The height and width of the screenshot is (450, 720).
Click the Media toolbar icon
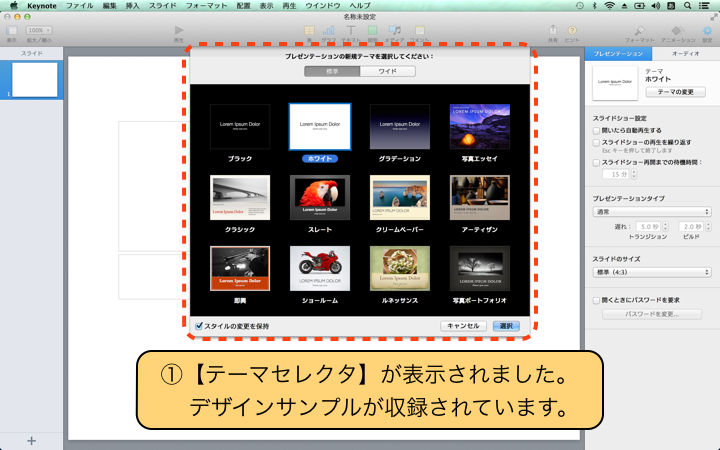394,30
